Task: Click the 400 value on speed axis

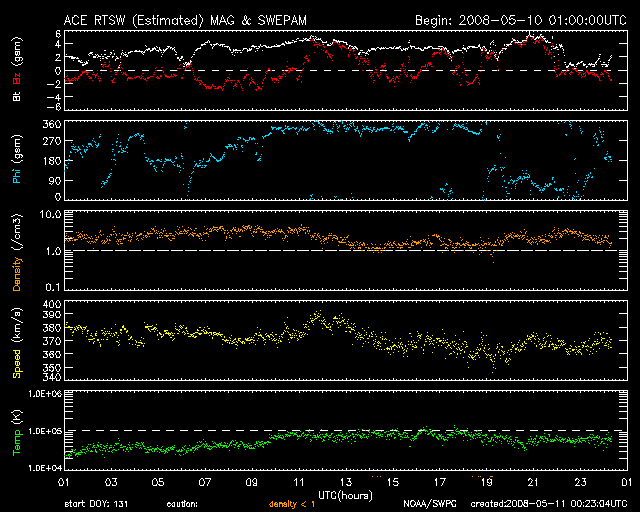Action: pos(51,304)
